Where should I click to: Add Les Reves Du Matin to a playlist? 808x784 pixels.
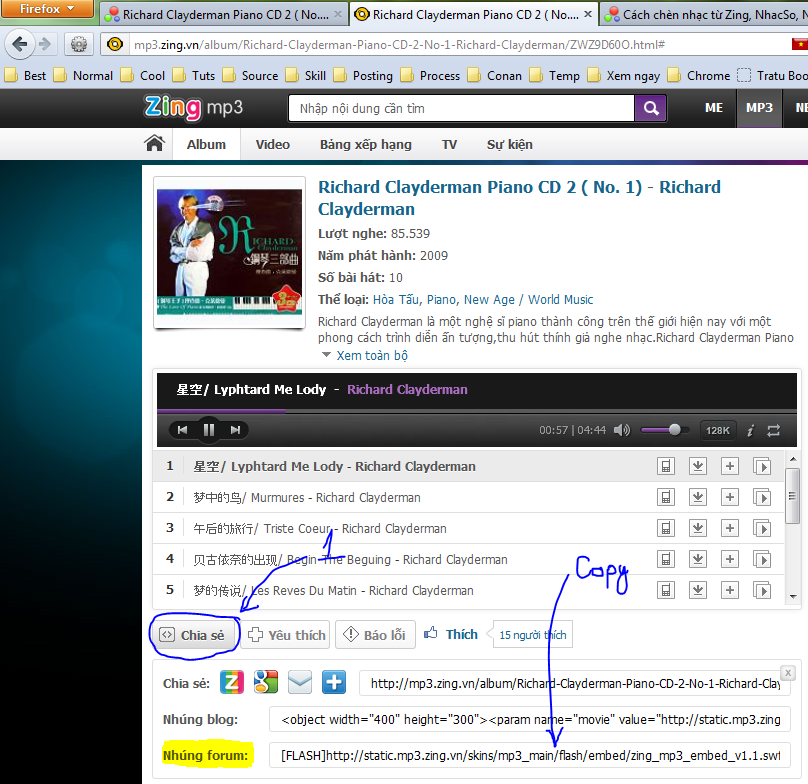tap(730, 590)
